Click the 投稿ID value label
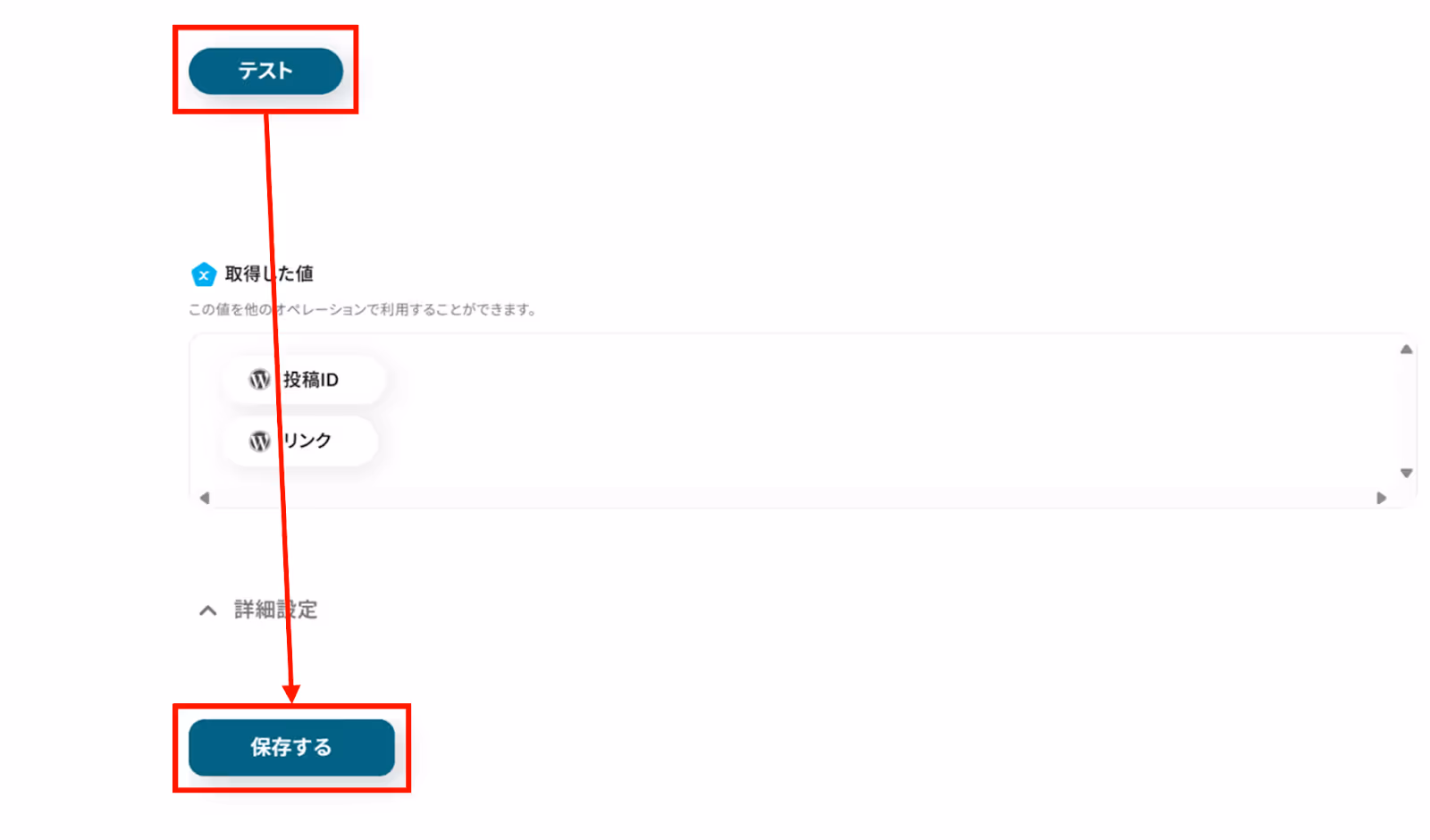 pyautogui.click(x=311, y=380)
